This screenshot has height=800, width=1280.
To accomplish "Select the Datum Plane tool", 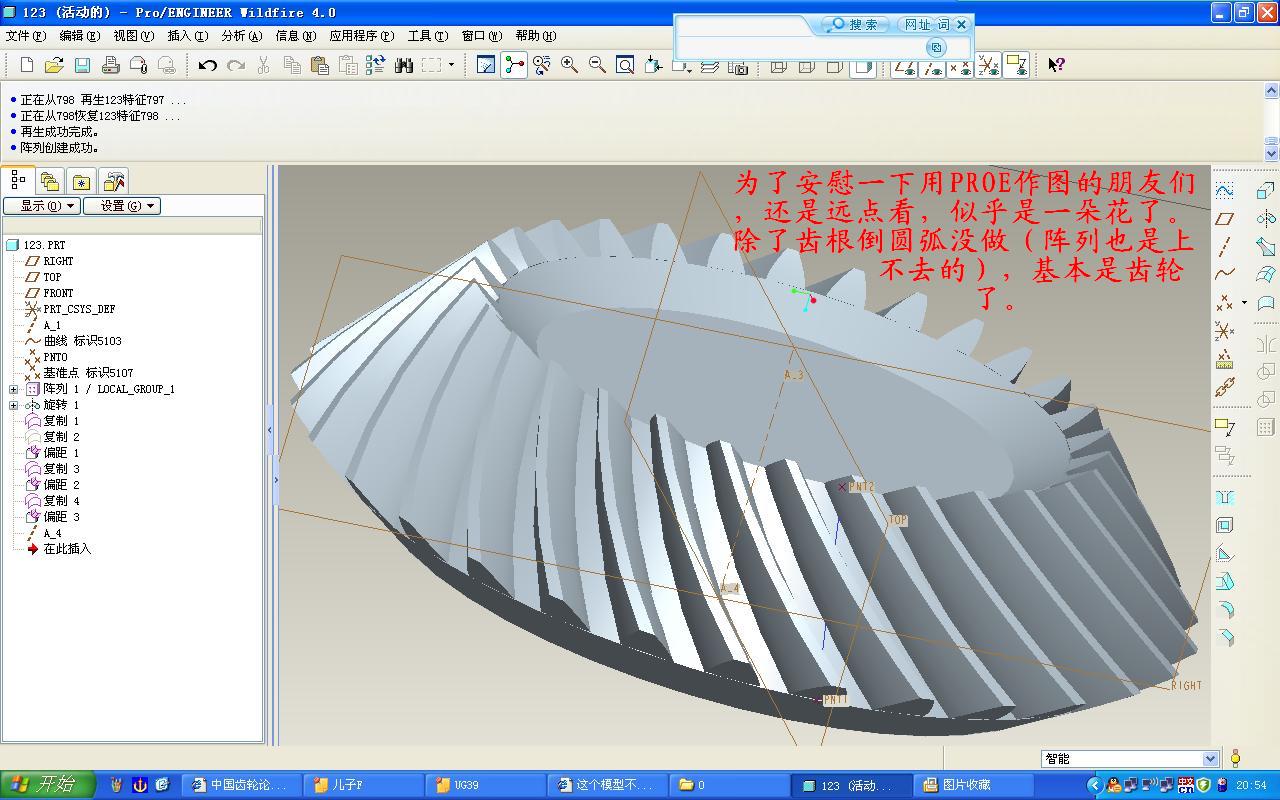I will click(x=1224, y=218).
